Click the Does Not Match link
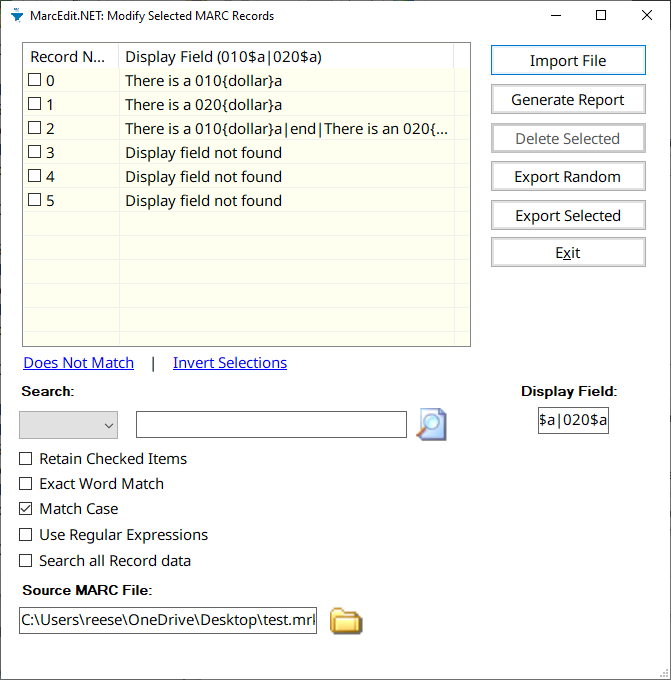 [x=79, y=363]
